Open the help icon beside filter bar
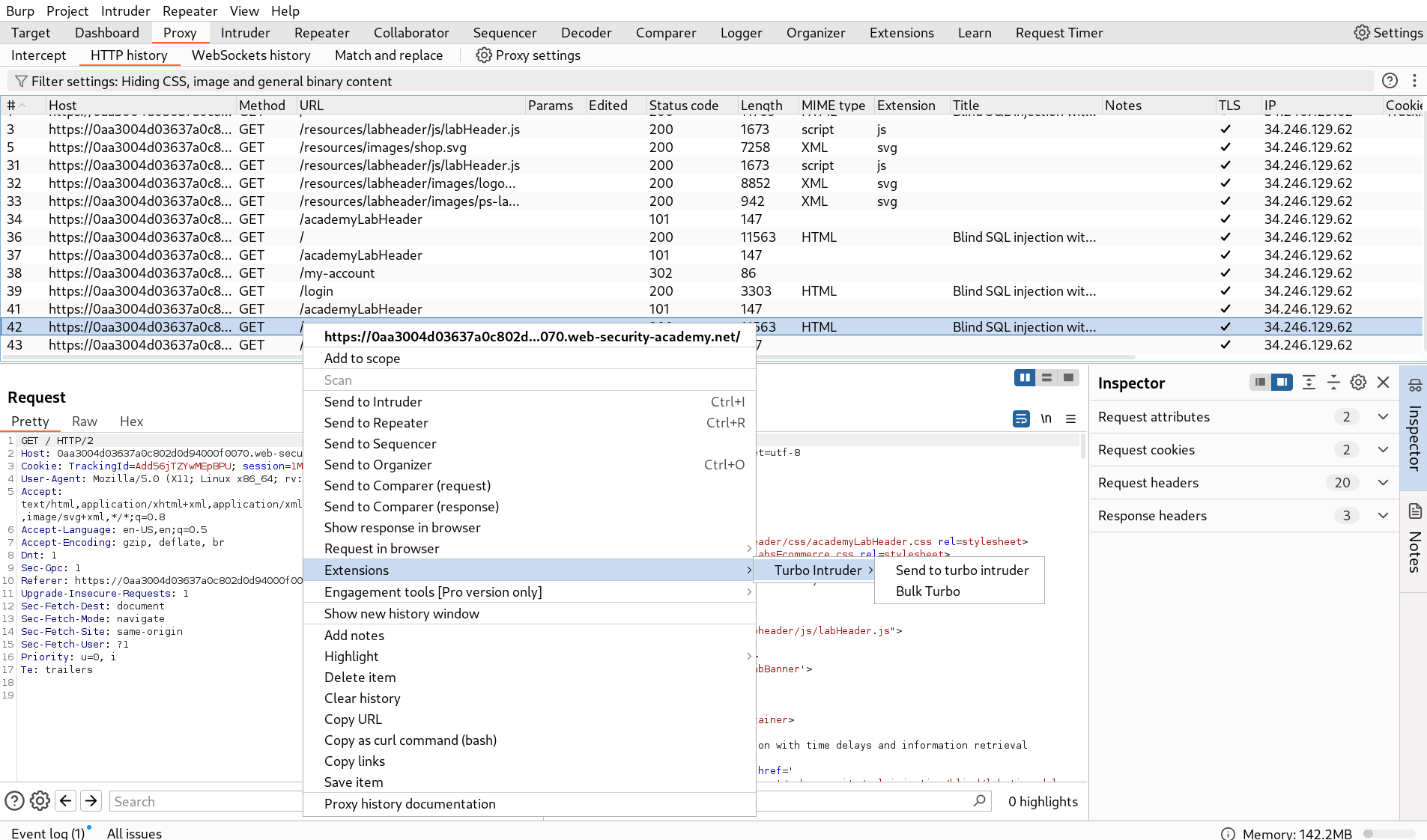Image resolution: width=1427 pixels, height=840 pixels. 1390,81
